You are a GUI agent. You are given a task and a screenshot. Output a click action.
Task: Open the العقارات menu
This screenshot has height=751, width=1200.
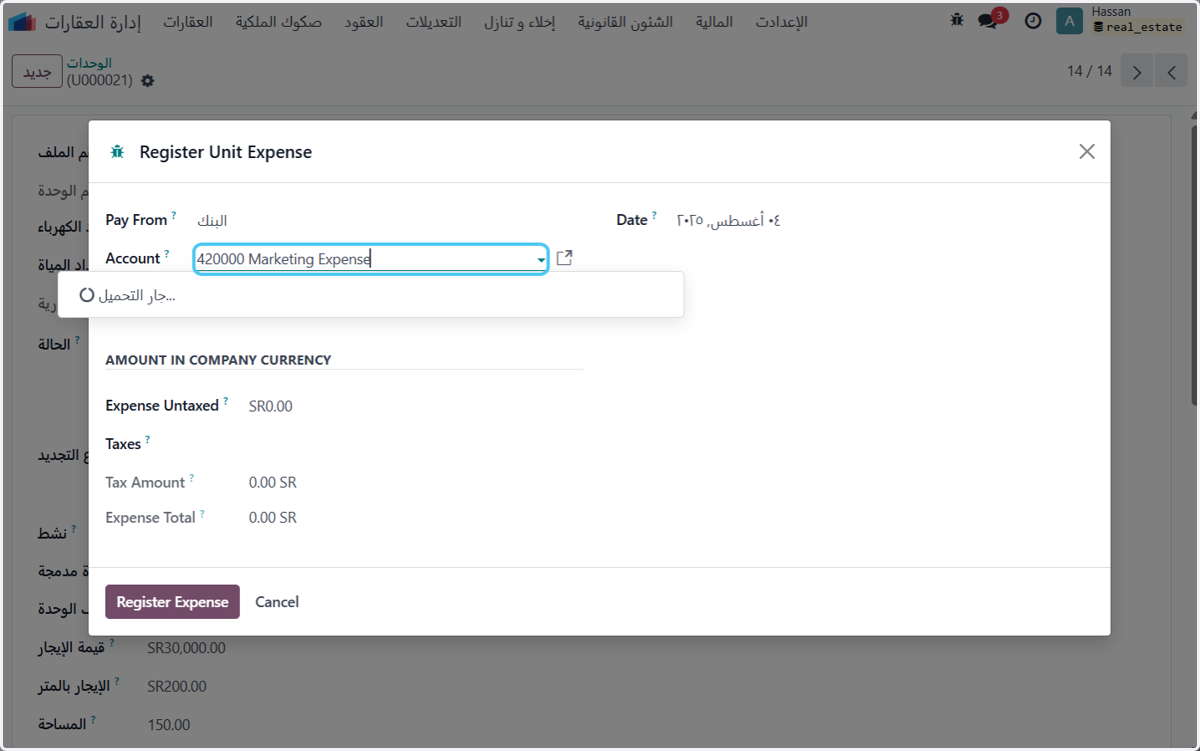click(x=188, y=21)
